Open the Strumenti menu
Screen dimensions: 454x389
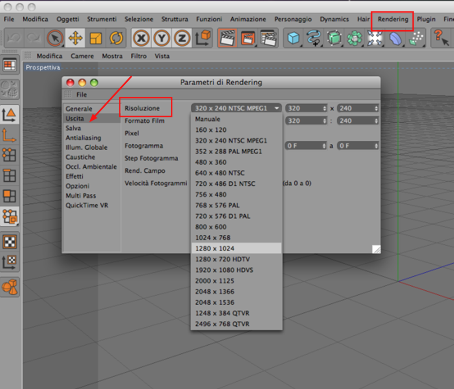pyautogui.click(x=102, y=19)
